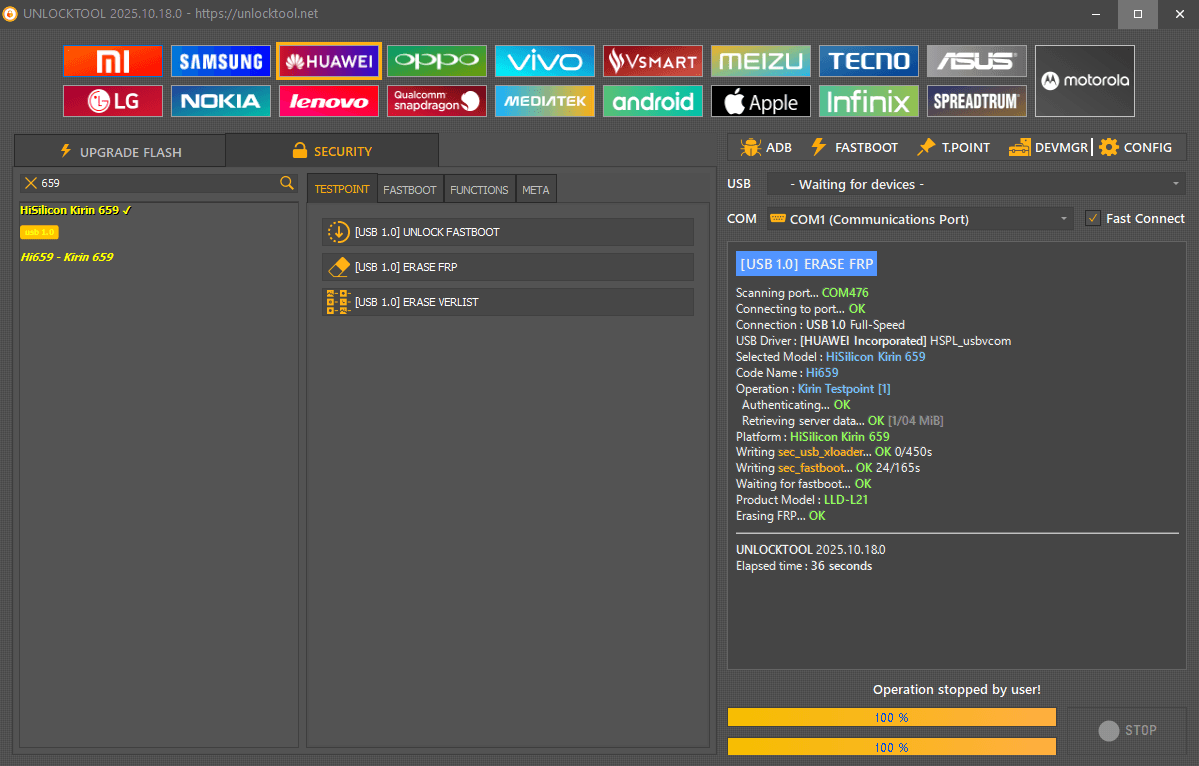Open the FUNCTIONS sub-tab
1199x766 pixels.
479,190
